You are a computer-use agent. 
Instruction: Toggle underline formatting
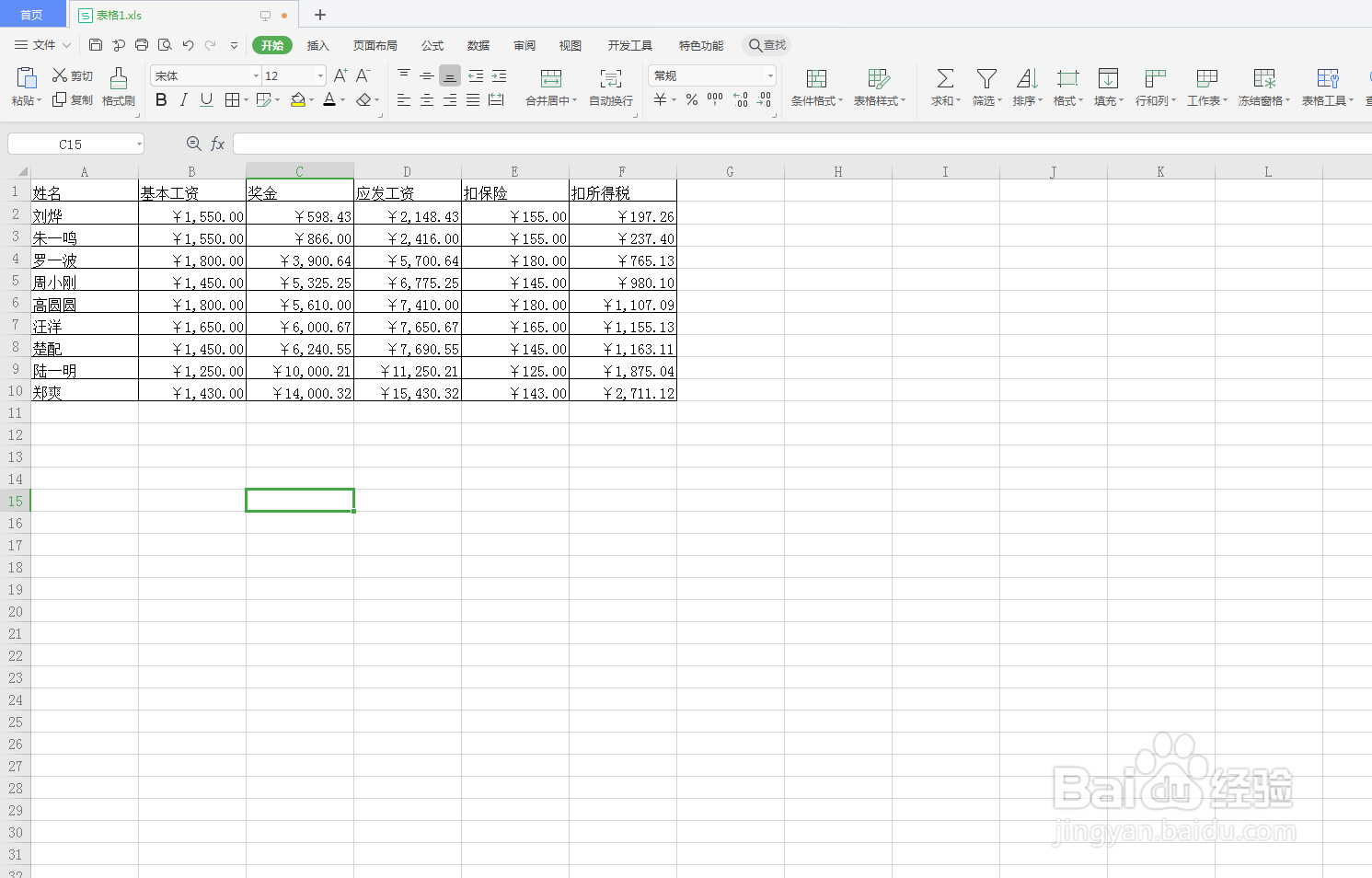(207, 99)
